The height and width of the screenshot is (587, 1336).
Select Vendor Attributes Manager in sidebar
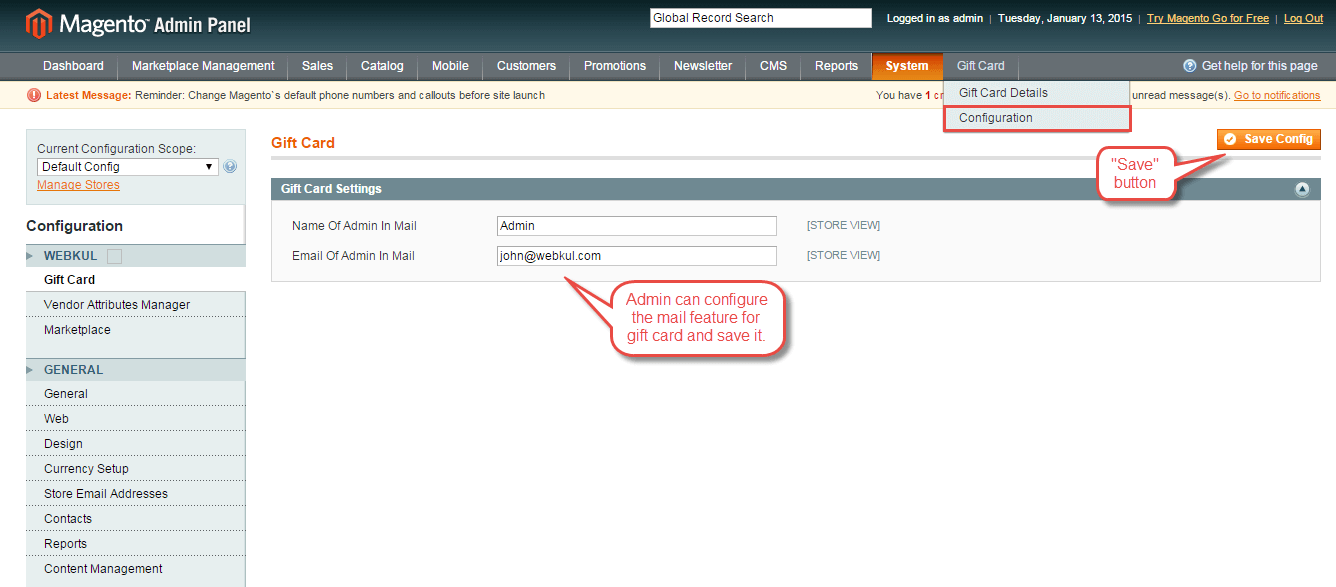(x=135, y=305)
